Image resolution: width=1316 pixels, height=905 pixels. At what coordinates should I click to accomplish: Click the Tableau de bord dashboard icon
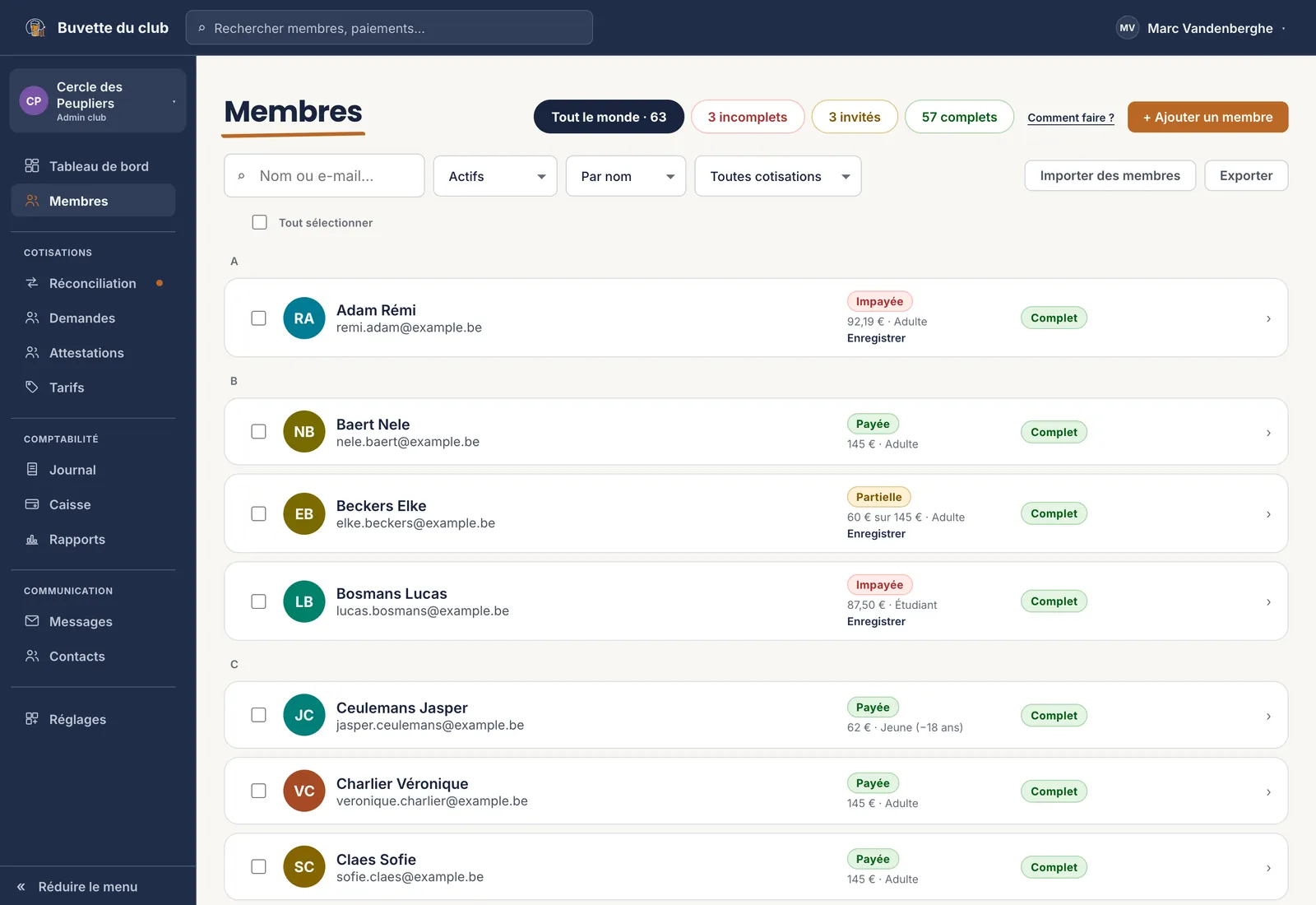tap(32, 166)
